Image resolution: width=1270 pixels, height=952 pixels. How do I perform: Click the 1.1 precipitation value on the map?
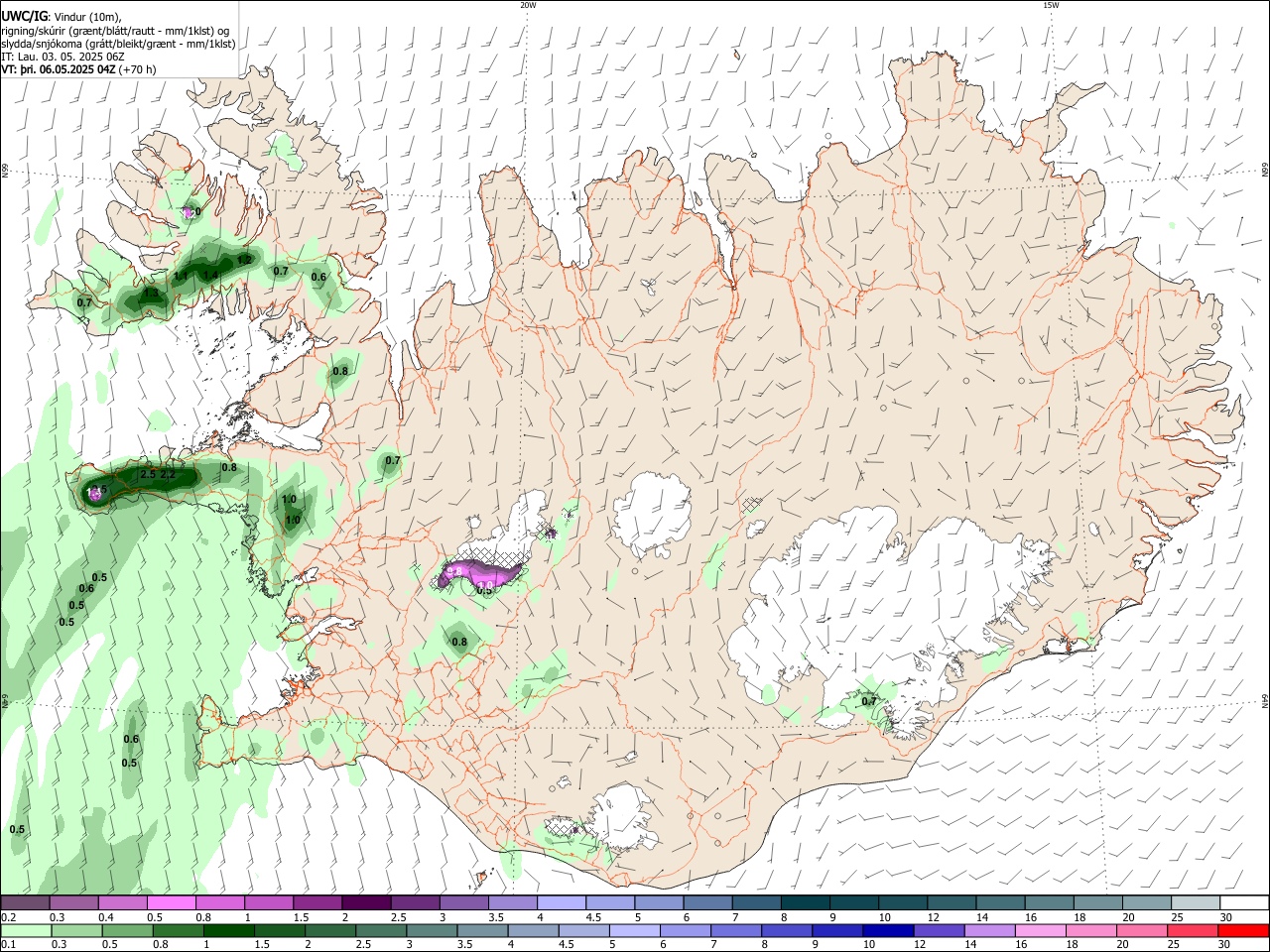tap(182, 277)
